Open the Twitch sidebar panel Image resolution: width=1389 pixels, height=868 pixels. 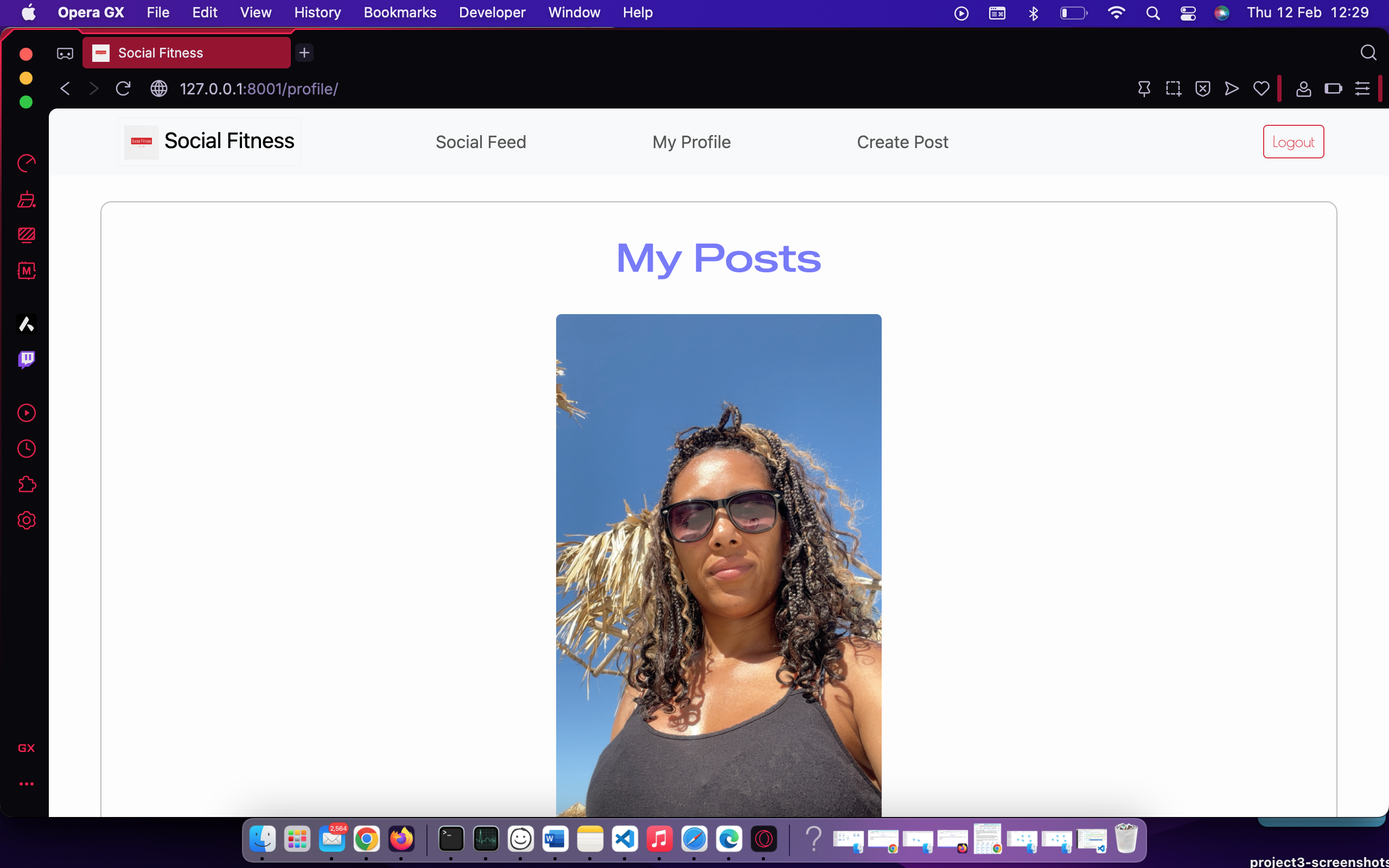click(x=27, y=360)
